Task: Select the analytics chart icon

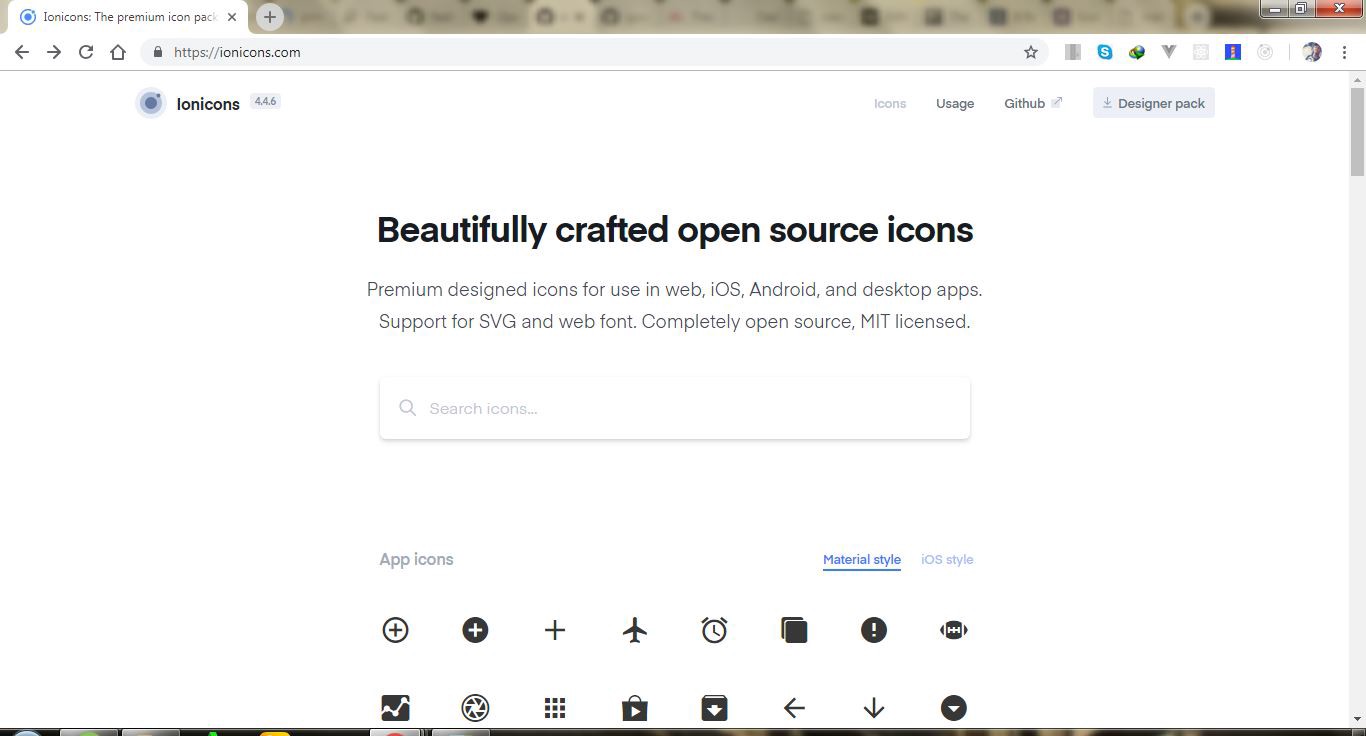Action: pos(395,707)
